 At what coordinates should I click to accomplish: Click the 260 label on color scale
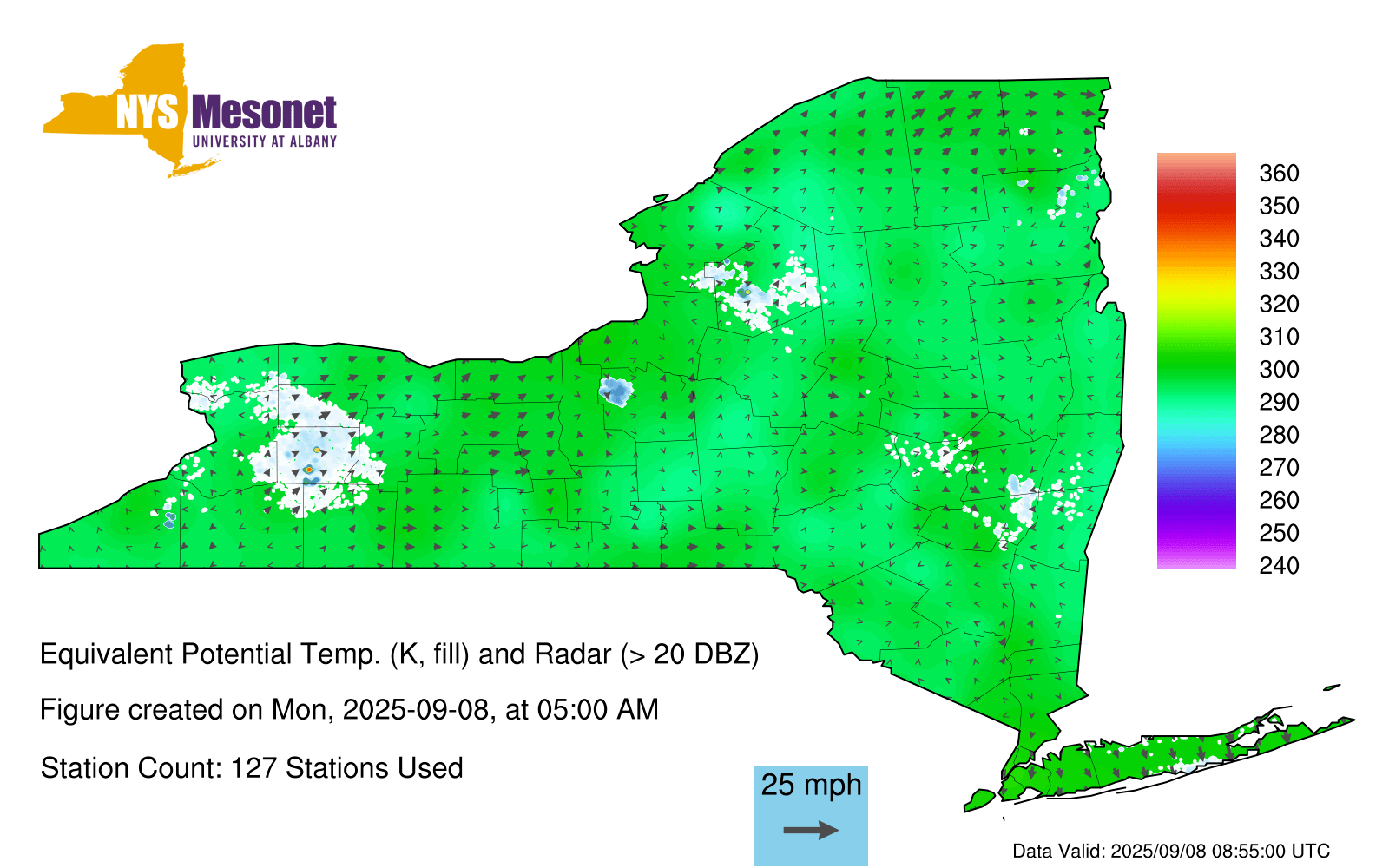click(x=1279, y=501)
